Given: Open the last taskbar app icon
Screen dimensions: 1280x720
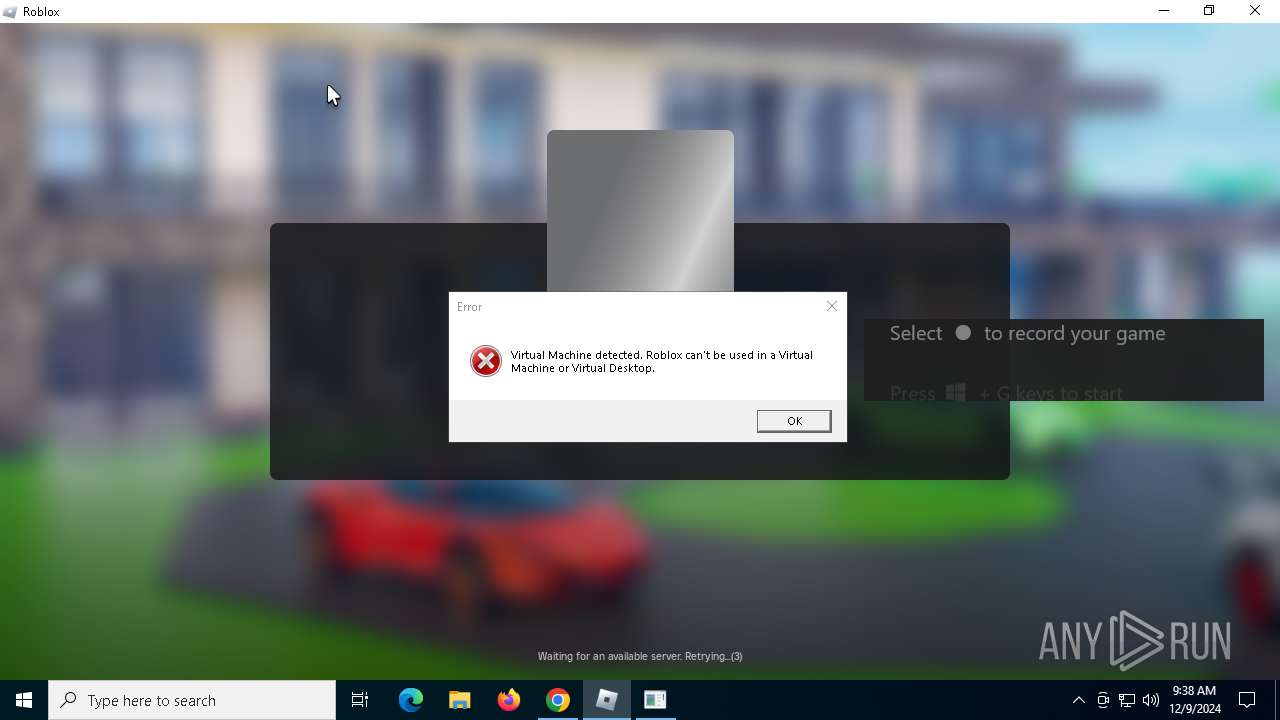Looking at the screenshot, I should (655, 700).
